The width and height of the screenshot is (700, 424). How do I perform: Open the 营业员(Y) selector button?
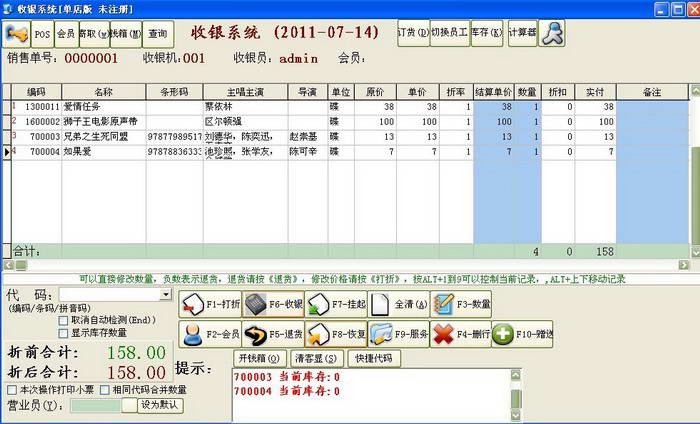click(129, 405)
